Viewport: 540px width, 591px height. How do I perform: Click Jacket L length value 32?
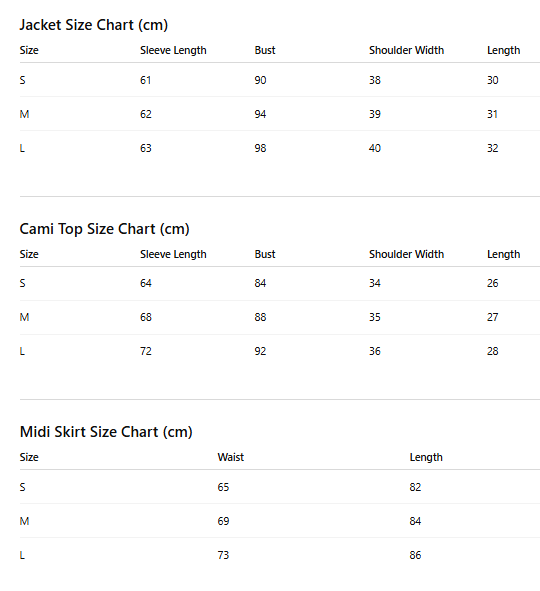tap(493, 148)
